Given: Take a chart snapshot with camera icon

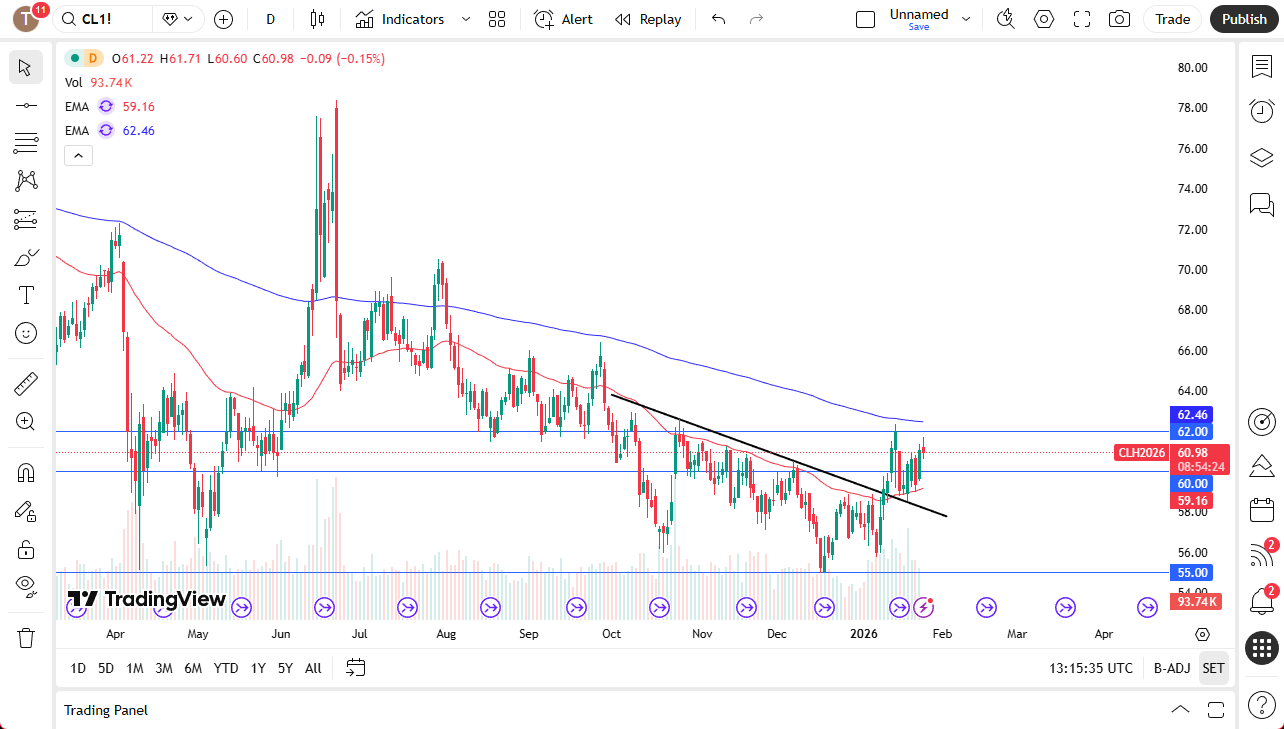Looking at the screenshot, I should click(1120, 19).
